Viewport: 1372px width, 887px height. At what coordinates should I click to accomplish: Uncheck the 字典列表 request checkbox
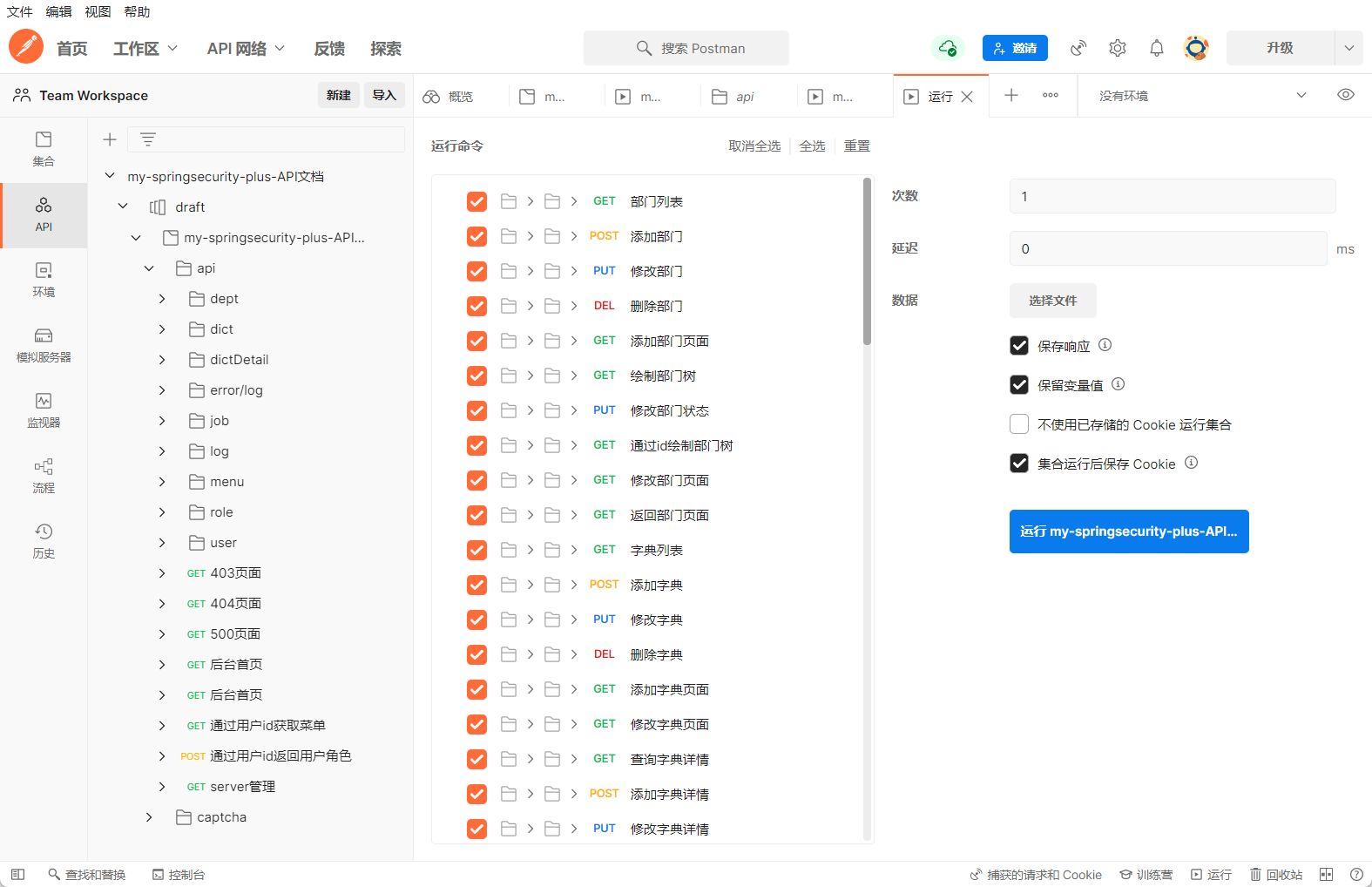click(x=477, y=550)
